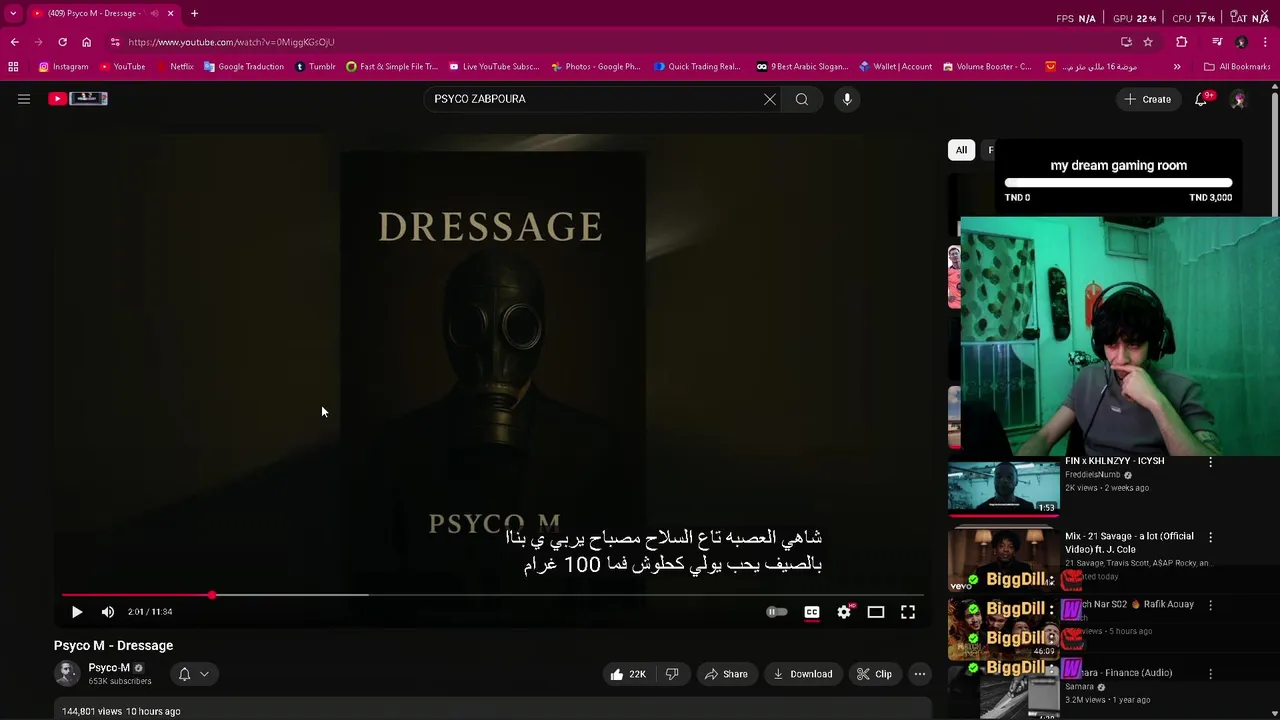Switch to theater mode
This screenshot has height=720, width=1280.
click(x=876, y=612)
